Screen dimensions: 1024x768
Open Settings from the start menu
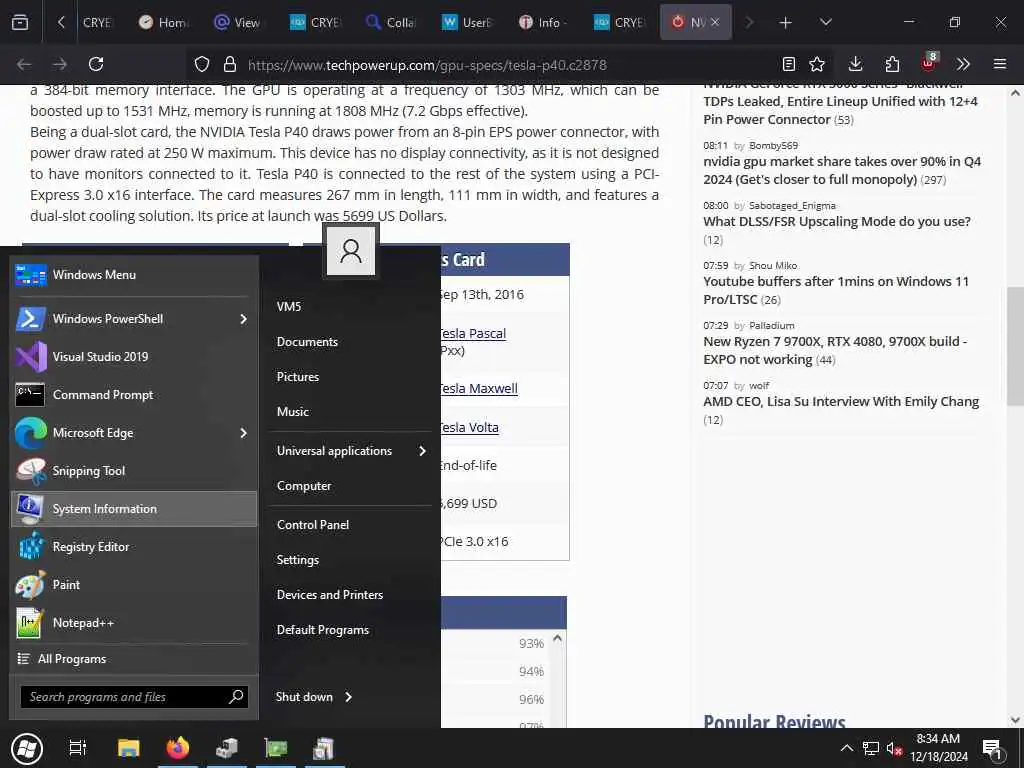(x=298, y=560)
